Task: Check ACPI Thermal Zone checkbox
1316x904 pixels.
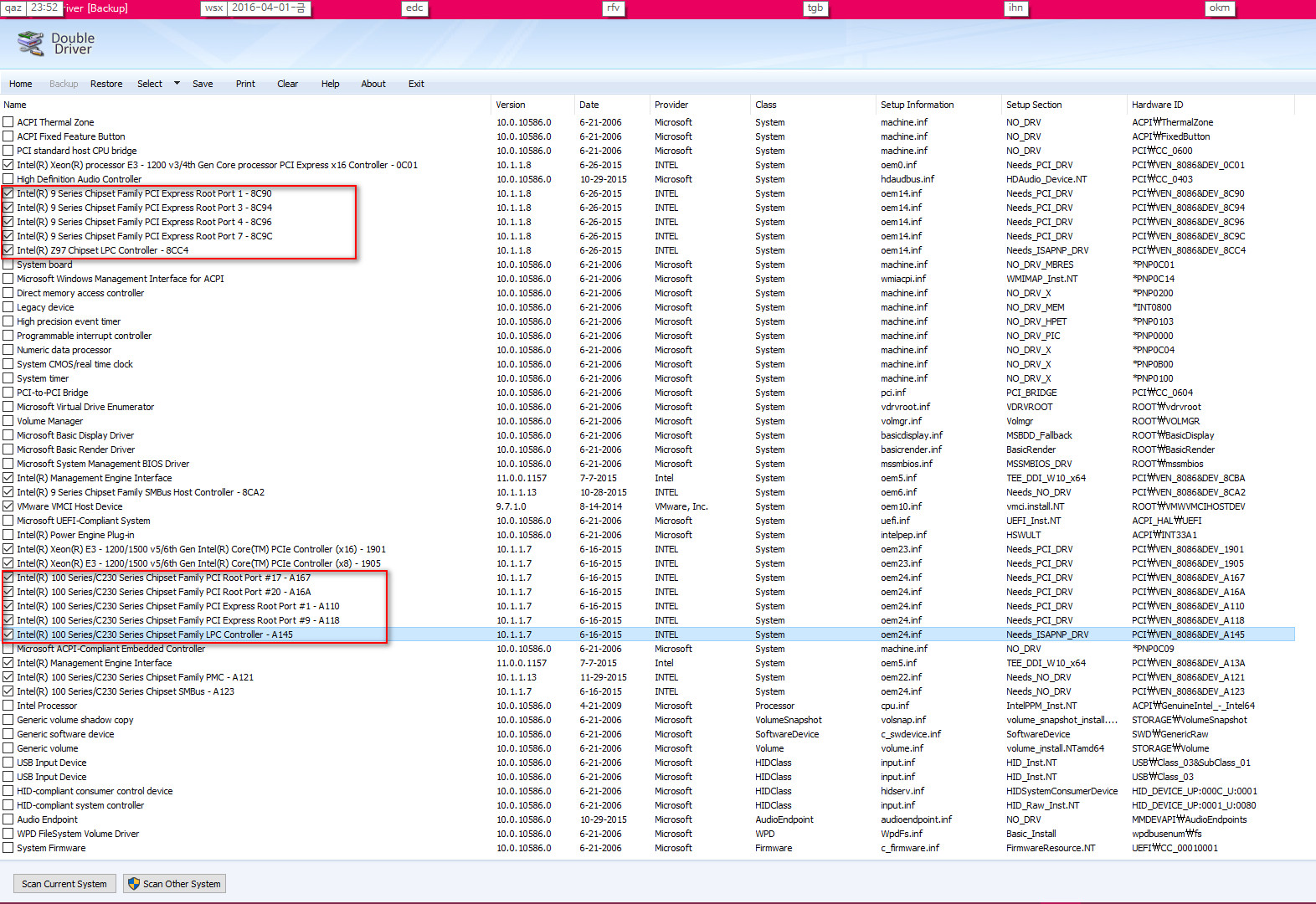Action: [x=8, y=122]
